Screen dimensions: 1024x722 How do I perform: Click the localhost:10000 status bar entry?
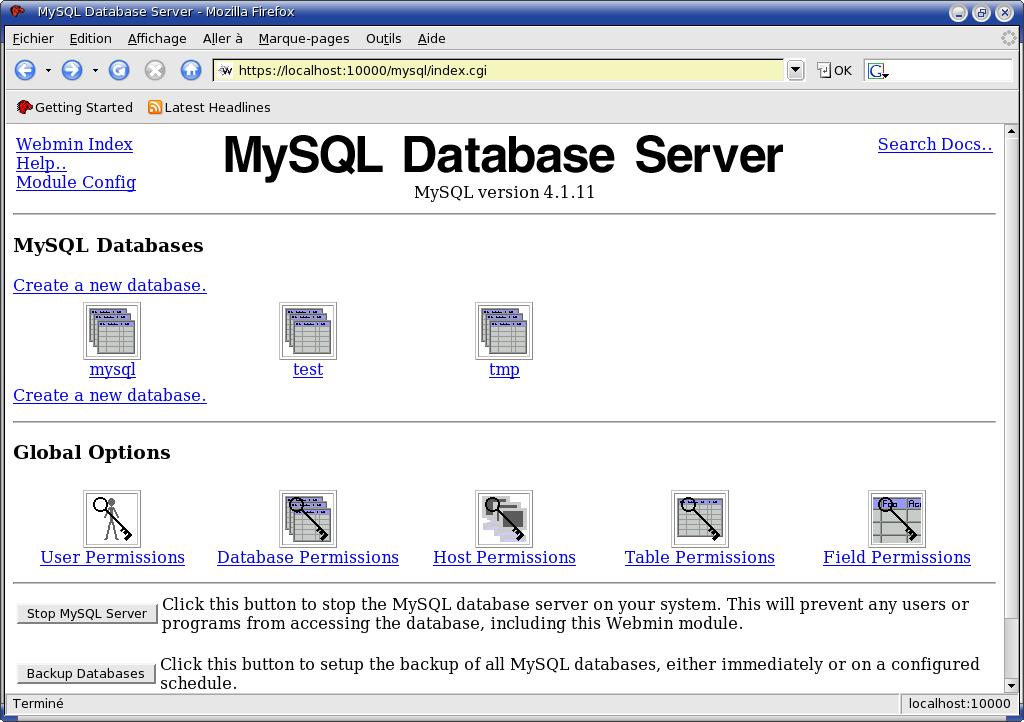[959, 704]
